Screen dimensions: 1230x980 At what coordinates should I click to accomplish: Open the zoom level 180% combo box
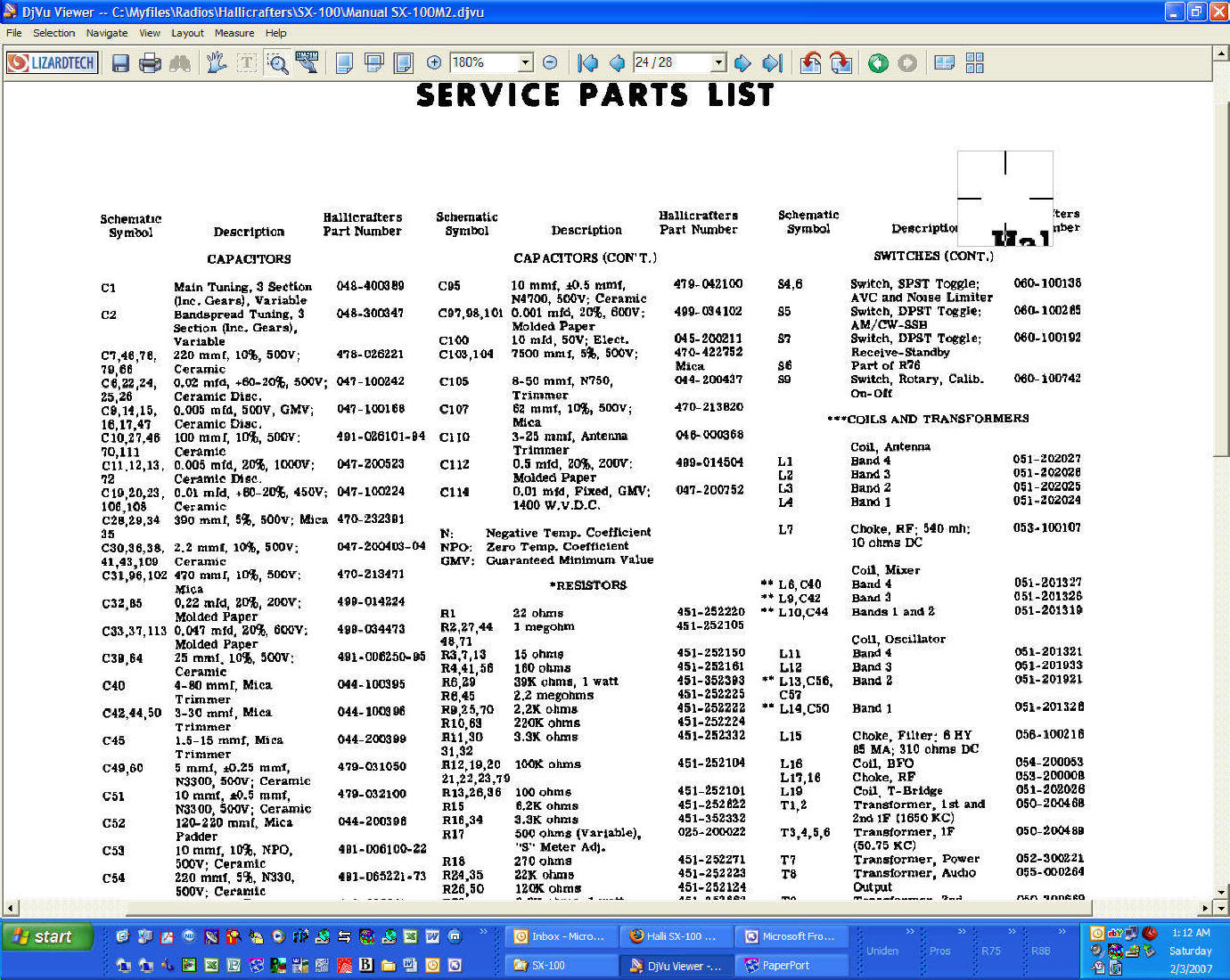point(491,62)
